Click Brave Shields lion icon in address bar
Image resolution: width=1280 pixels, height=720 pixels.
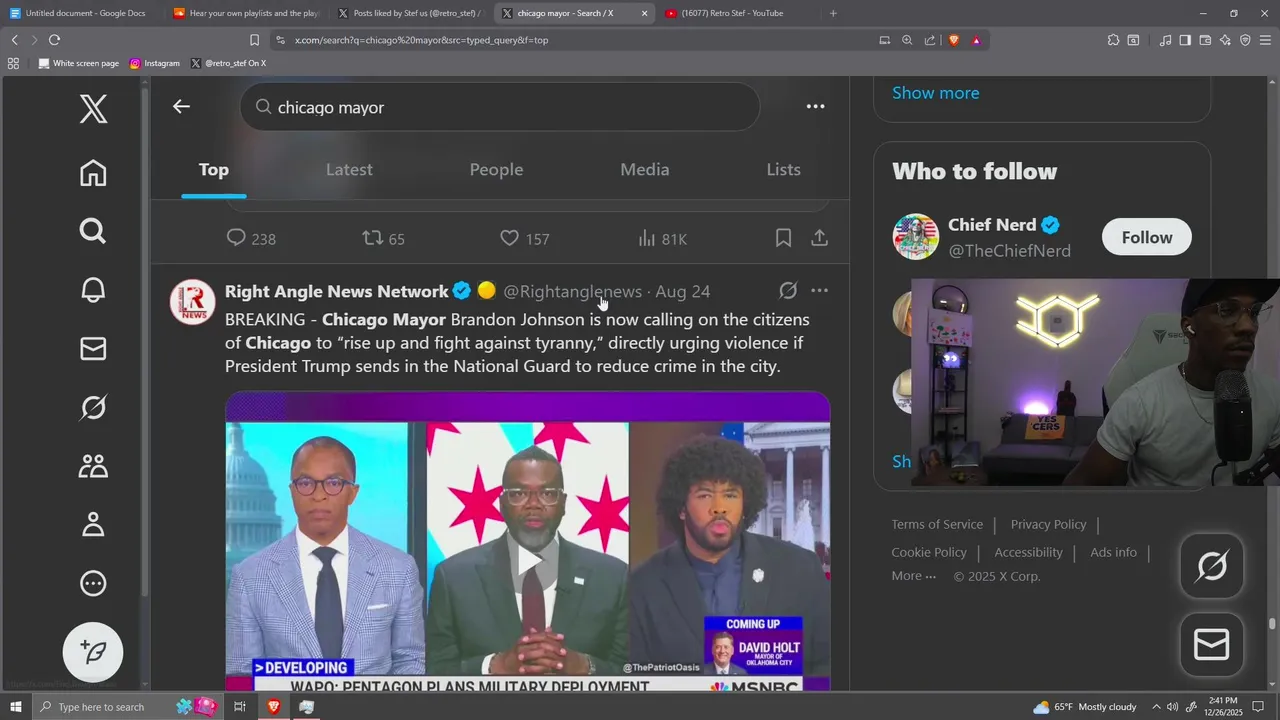click(x=953, y=40)
